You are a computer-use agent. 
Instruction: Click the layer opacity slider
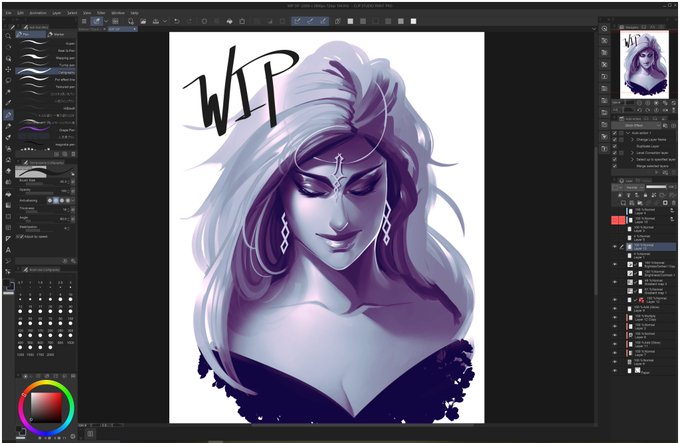click(656, 187)
